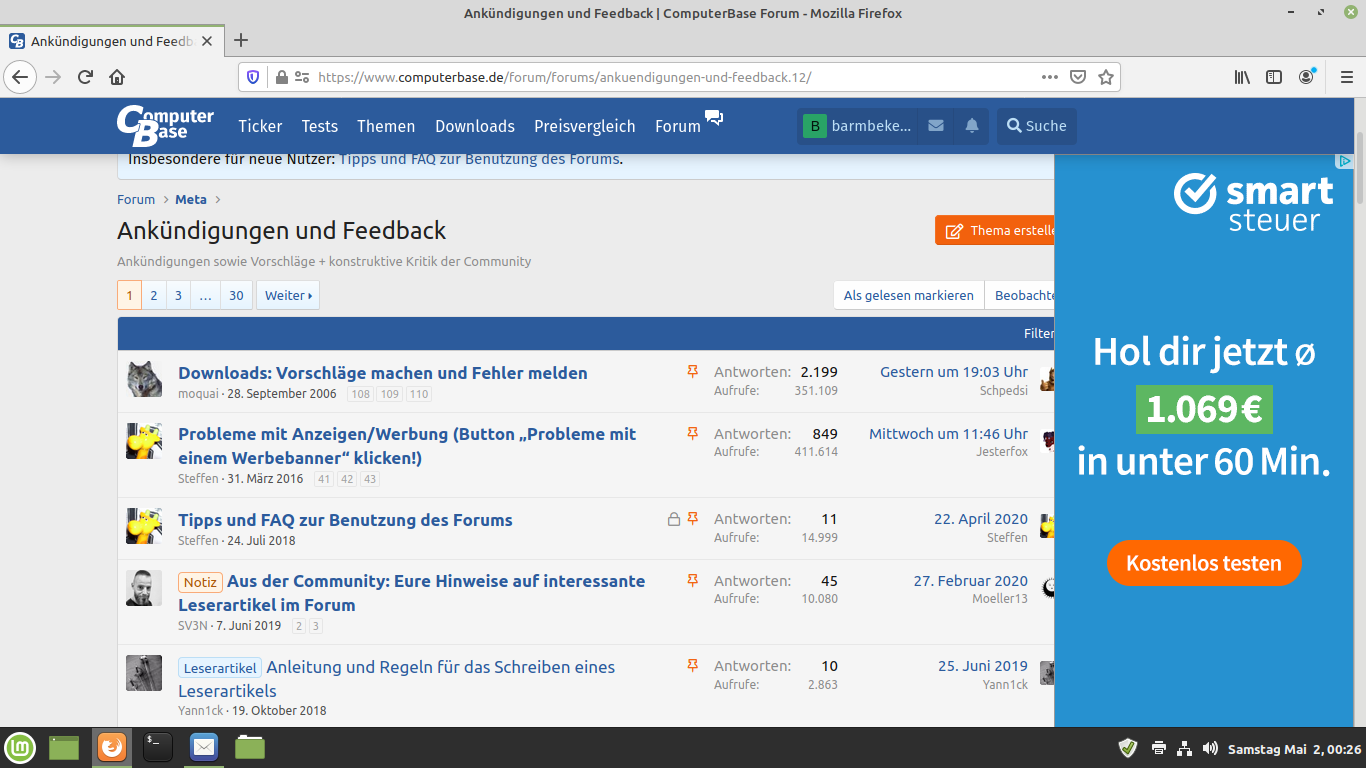Open Tipps und FAQ link in notice
The height and width of the screenshot is (768, 1366).
pos(479,158)
